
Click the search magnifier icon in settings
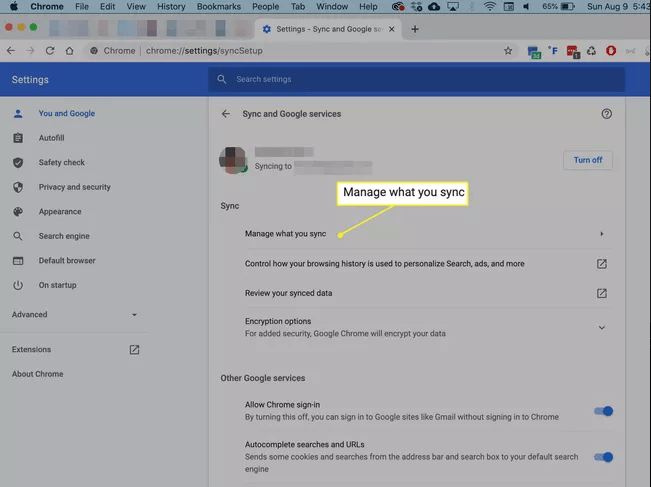(222, 79)
